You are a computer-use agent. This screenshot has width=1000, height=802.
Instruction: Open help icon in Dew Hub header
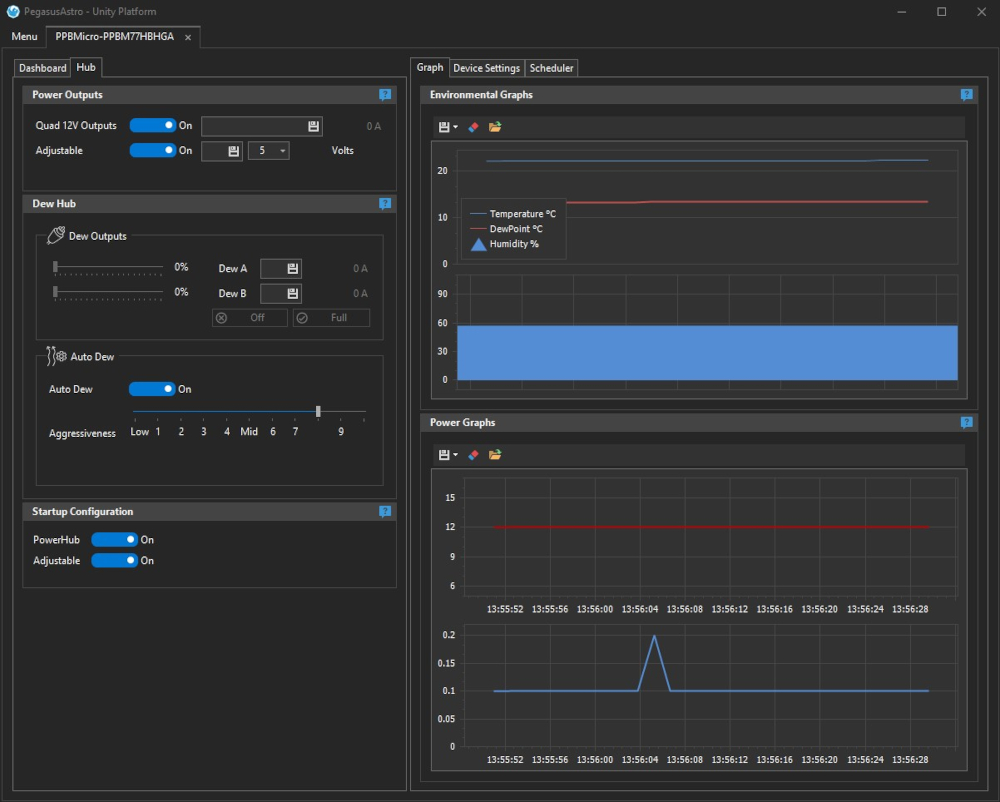pyautogui.click(x=385, y=204)
